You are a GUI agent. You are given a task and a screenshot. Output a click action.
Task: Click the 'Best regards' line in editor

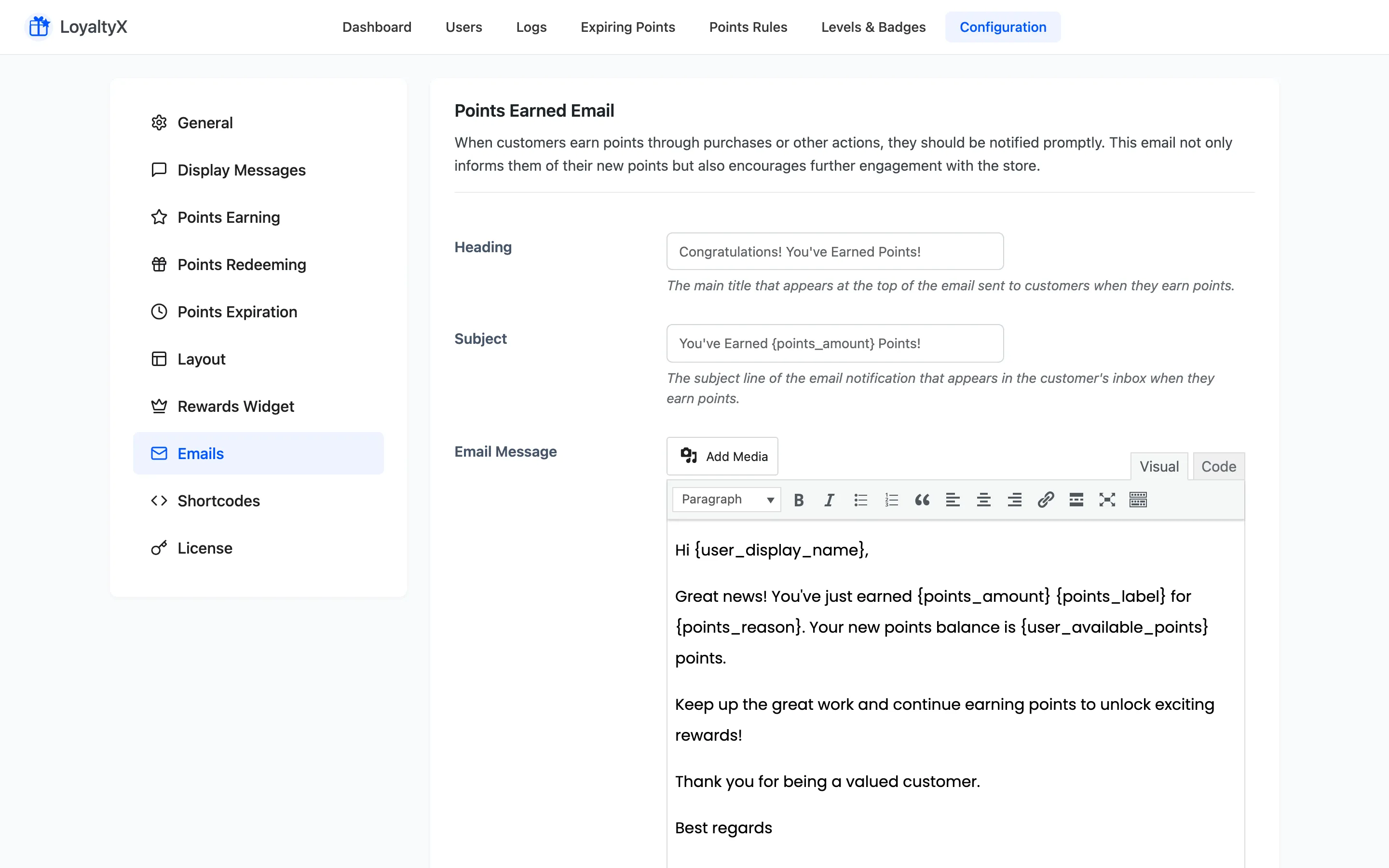click(x=723, y=828)
